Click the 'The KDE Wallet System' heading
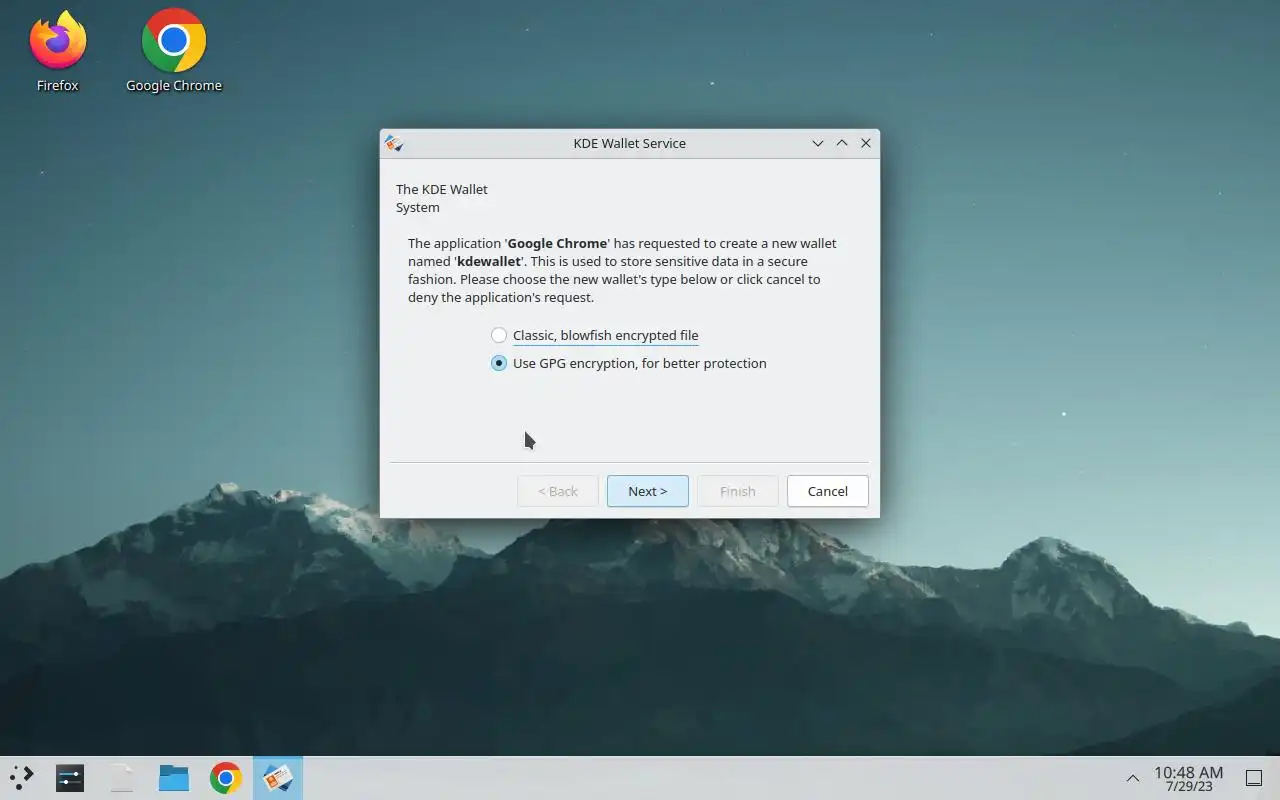The image size is (1280, 800). click(442, 198)
